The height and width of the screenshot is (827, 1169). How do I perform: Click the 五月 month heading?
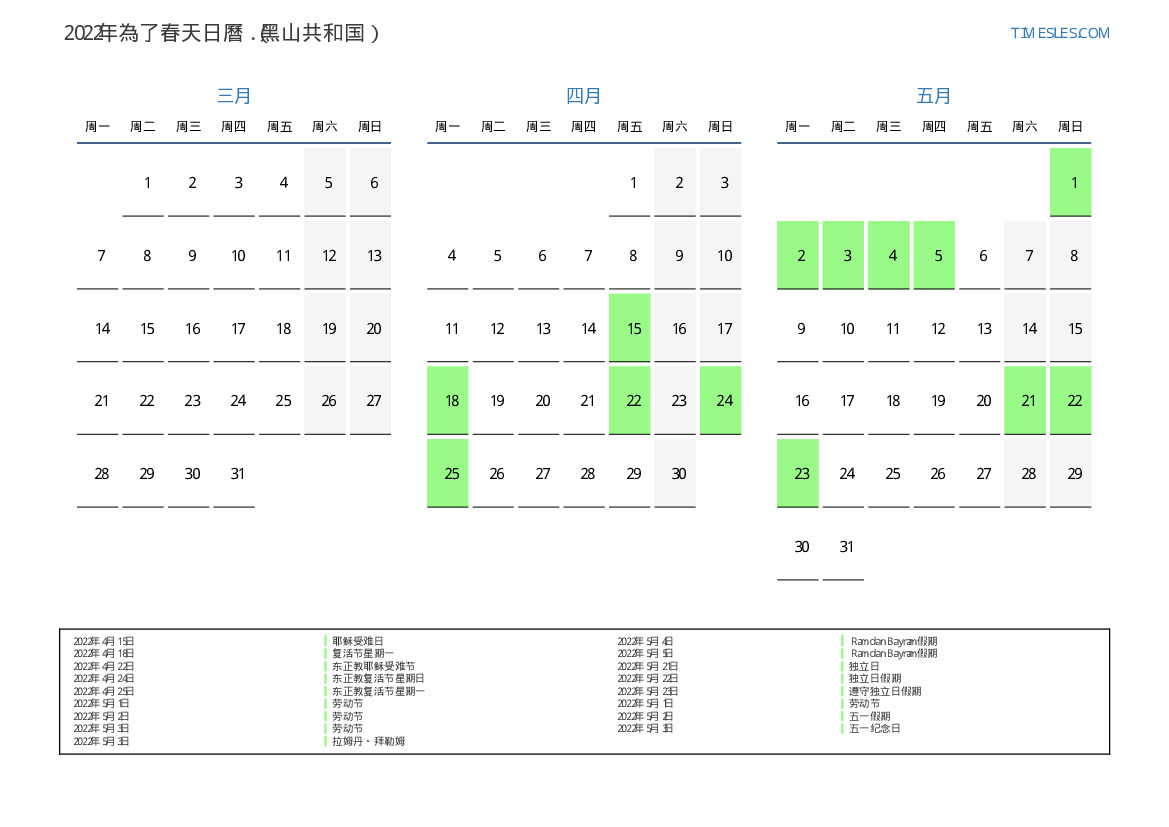(x=934, y=96)
